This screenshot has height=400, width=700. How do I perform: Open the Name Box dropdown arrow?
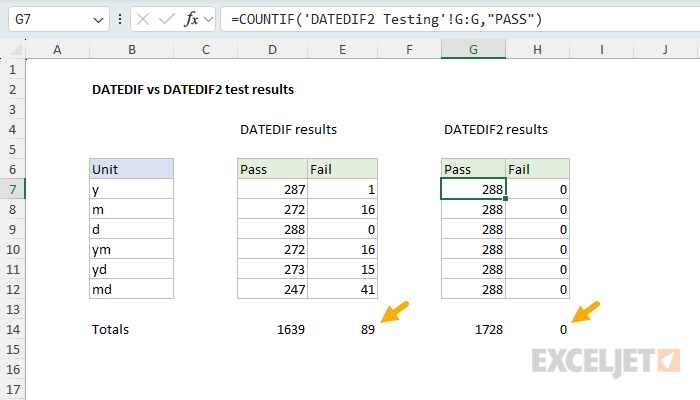point(98,20)
